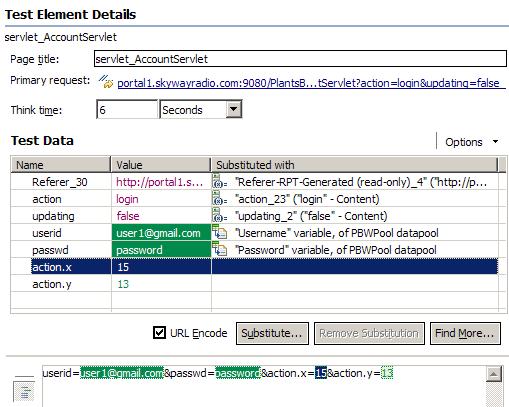Screen dimensions: 509x407
Task: Click the updating row reference icon
Action: pyautogui.click(x=219, y=215)
